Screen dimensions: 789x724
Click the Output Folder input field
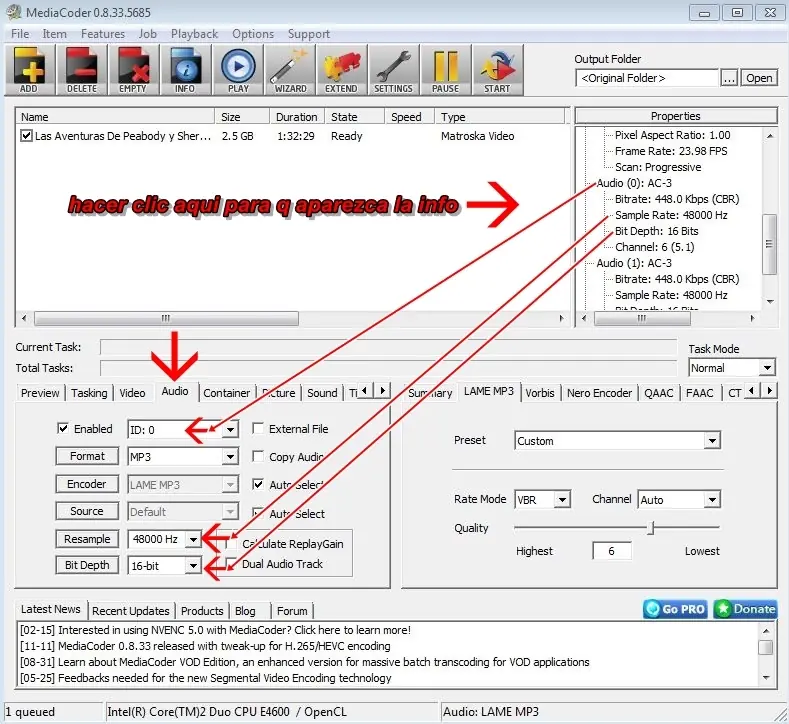(x=647, y=78)
